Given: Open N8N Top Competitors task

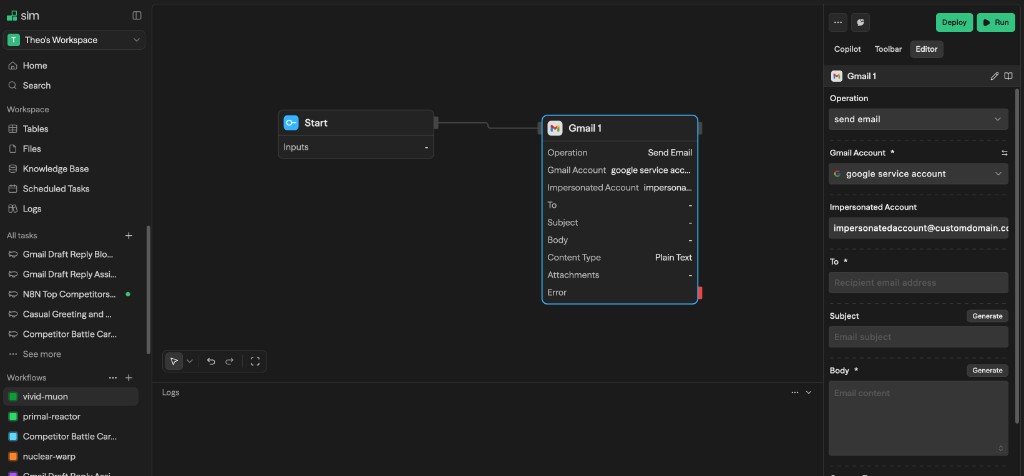Looking at the screenshot, I should (71, 294).
